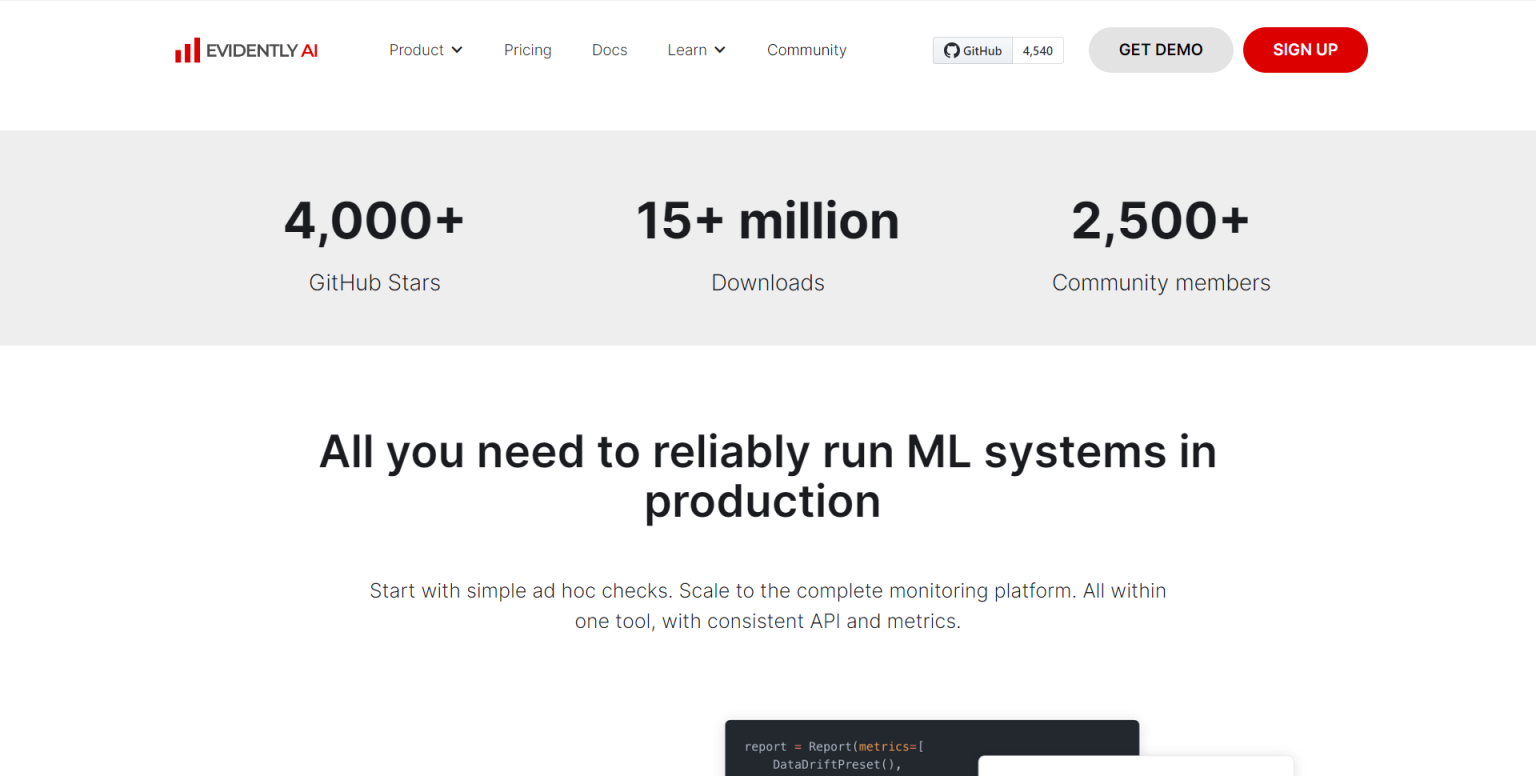The height and width of the screenshot is (776, 1536).
Task: Click the 15+ million downloads figure
Action: 767,221
